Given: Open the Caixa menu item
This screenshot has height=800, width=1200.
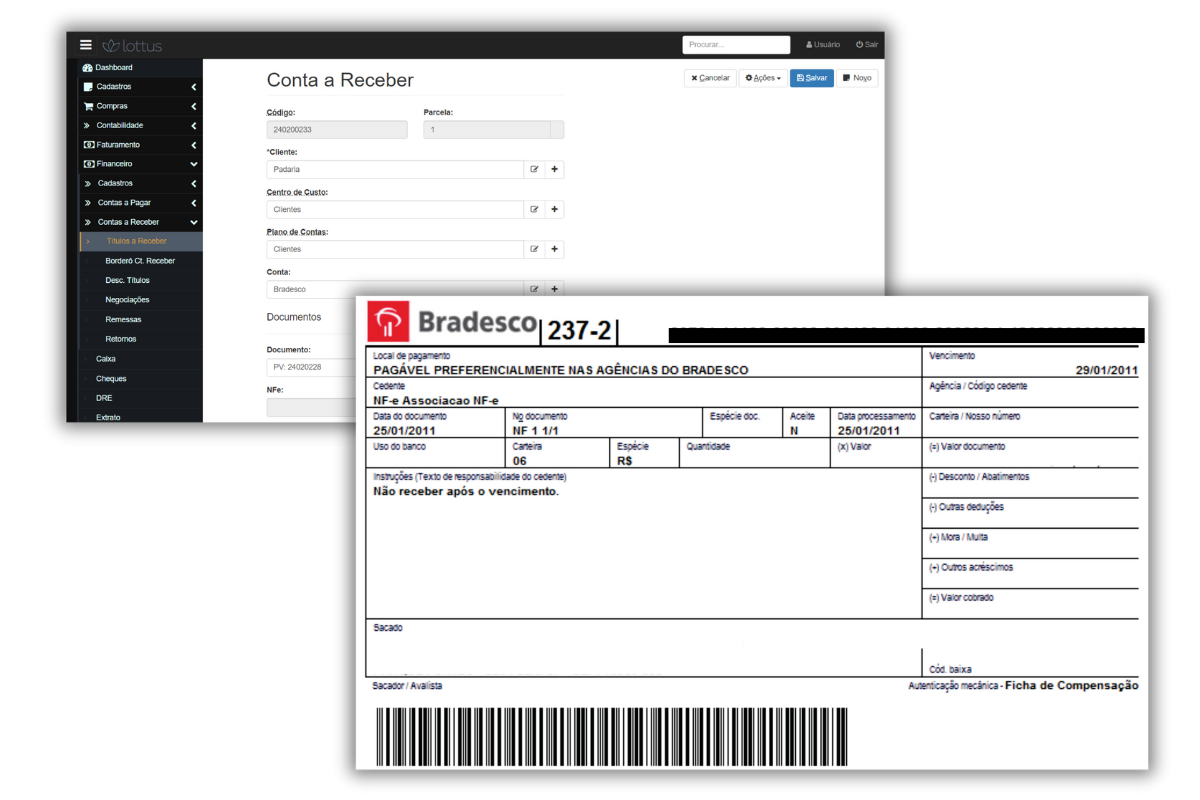Looking at the screenshot, I should coord(140,358).
